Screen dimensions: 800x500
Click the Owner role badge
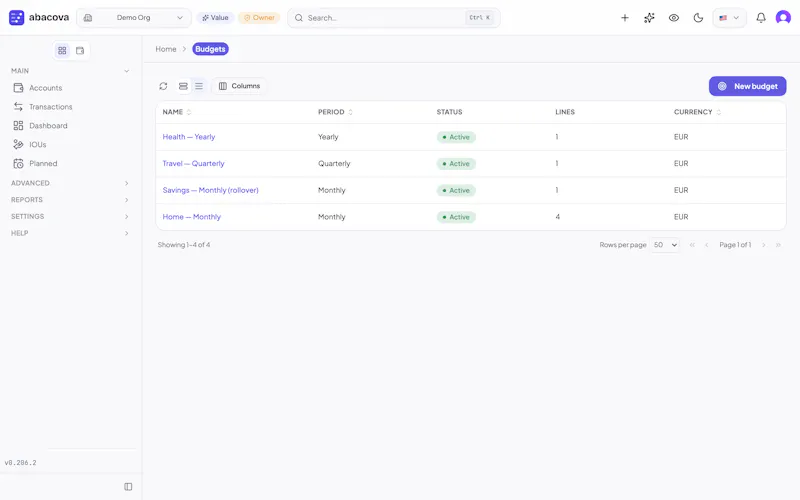[x=259, y=18]
